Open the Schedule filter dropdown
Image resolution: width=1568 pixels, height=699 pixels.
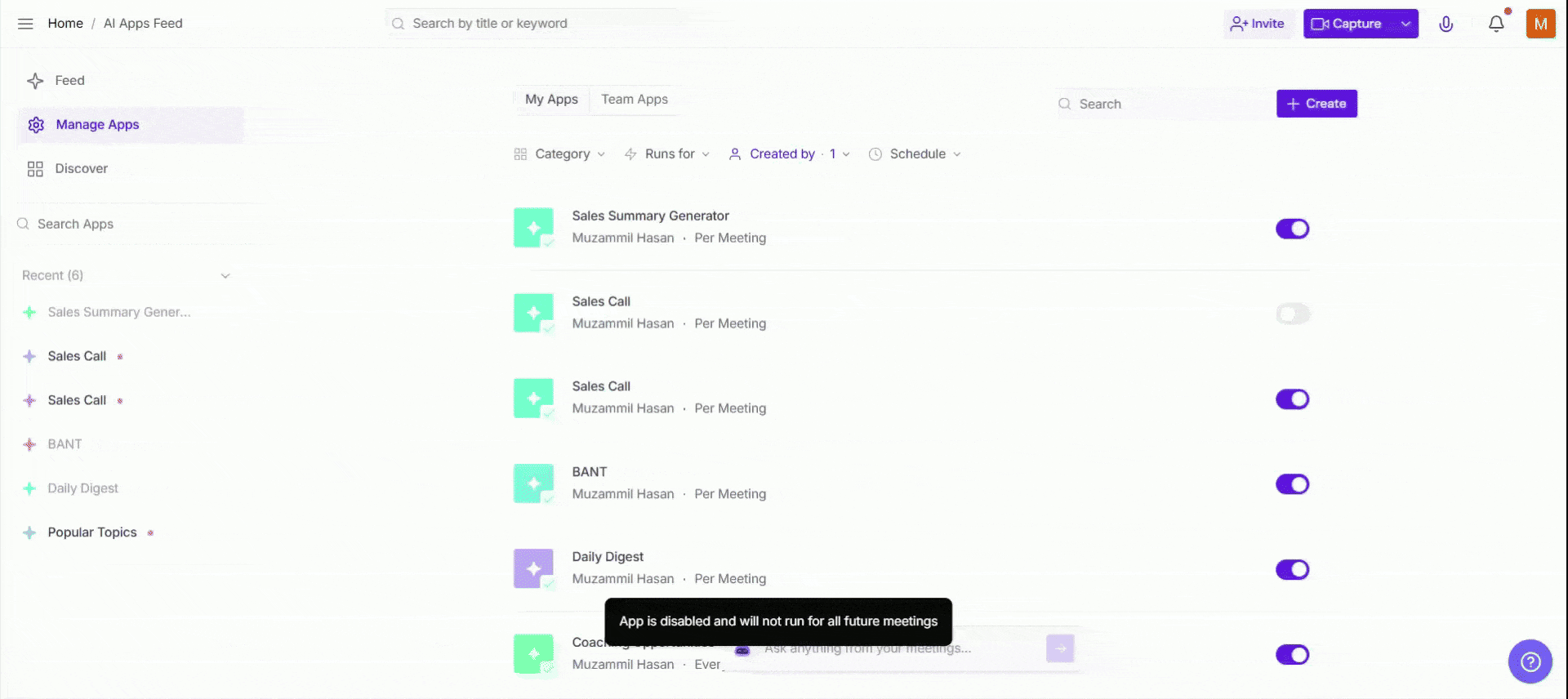(915, 154)
